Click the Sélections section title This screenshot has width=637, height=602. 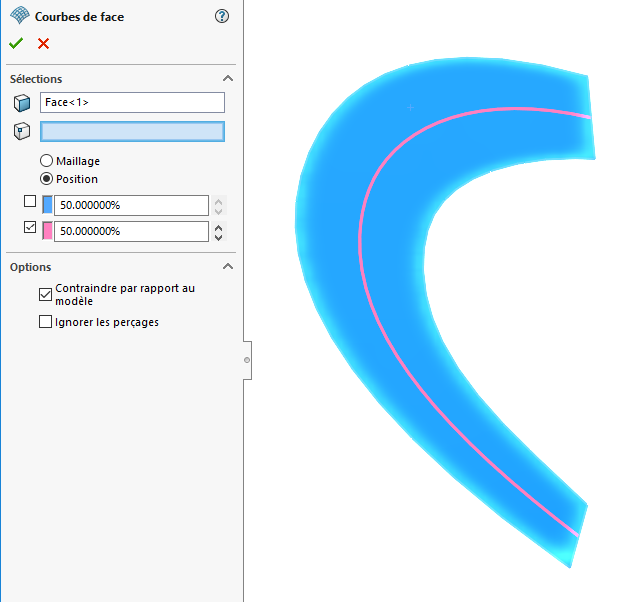(x=36, y=79)
